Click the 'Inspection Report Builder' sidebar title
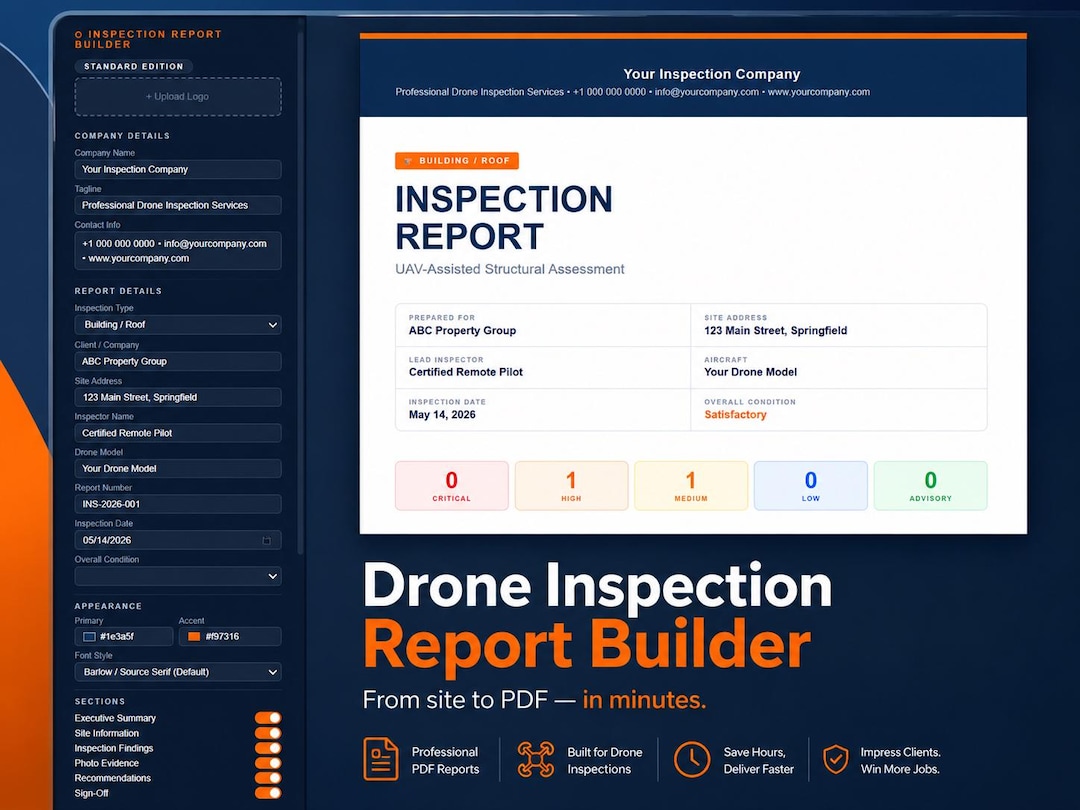This screenshot has width=1080, height=810. pyautogui.click(x=148, y=39)
